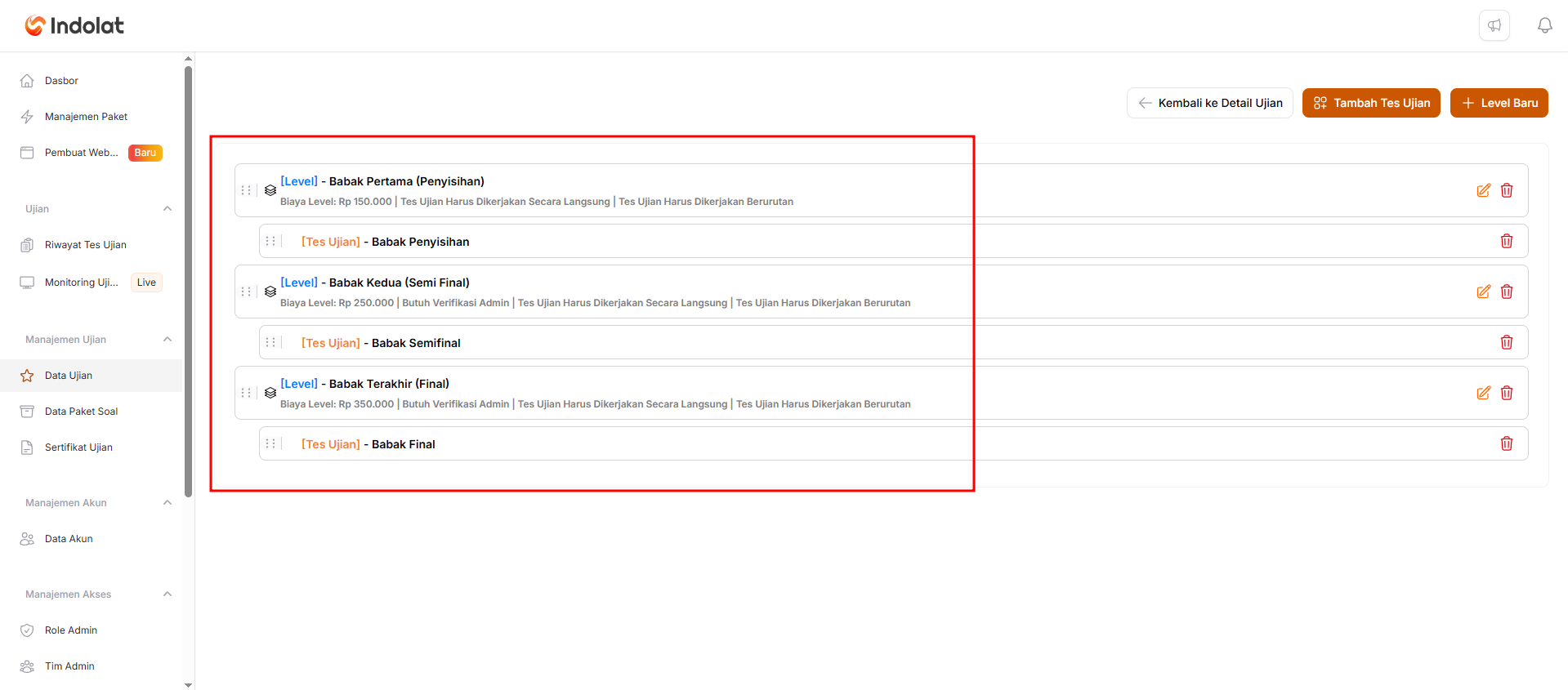Click the Dasbor home icon
The image size is (1568, 690).
[27, 81]
